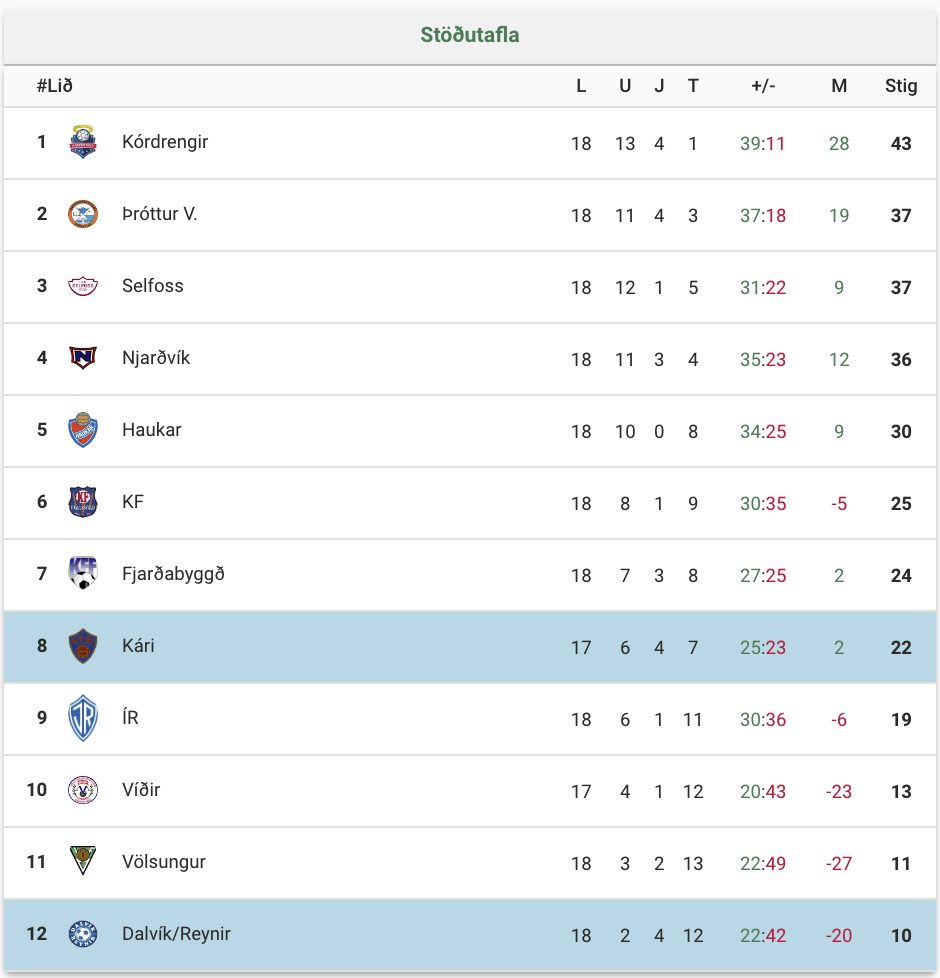Viewport: 940px width, 978px height.
Task: Click the Njarðvík N-shield logo
Action: coord(83,357)
